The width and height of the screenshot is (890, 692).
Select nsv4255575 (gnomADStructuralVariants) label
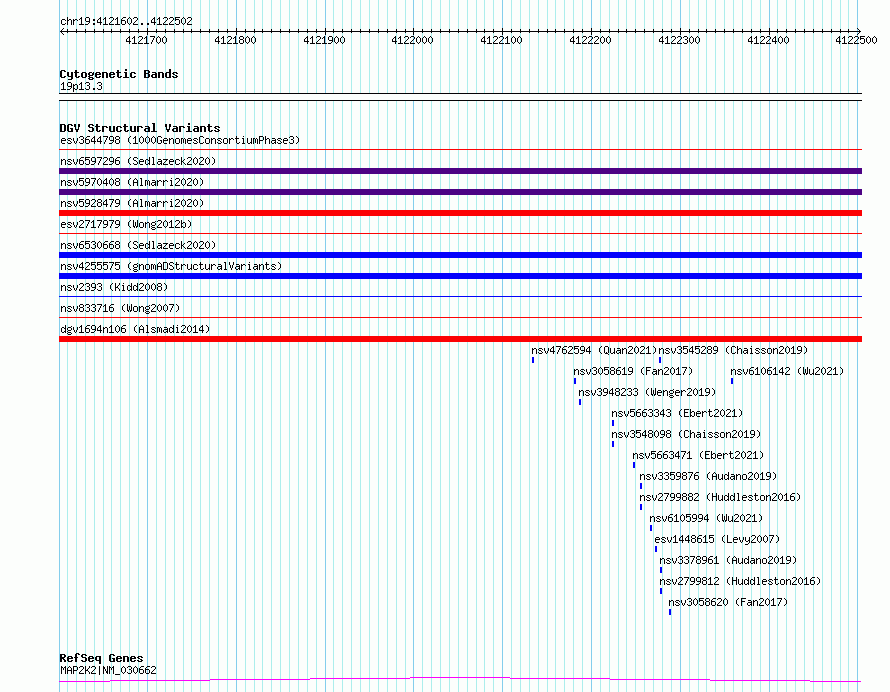click(x=171, y=266)
